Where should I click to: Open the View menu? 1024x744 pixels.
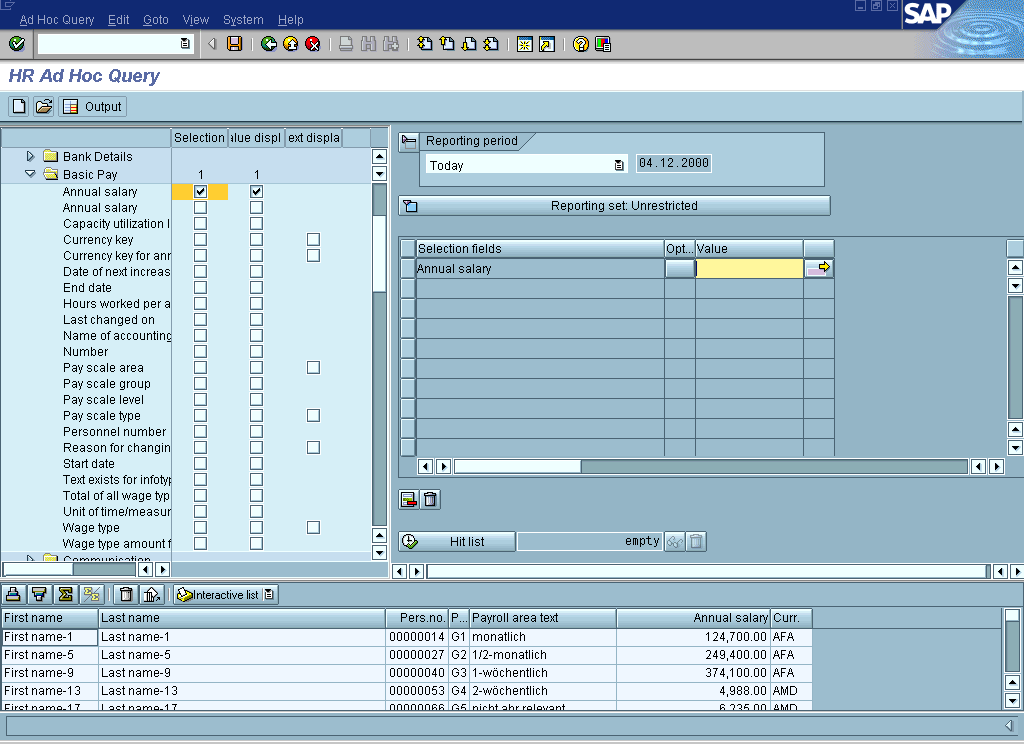(x=195, y=20)
